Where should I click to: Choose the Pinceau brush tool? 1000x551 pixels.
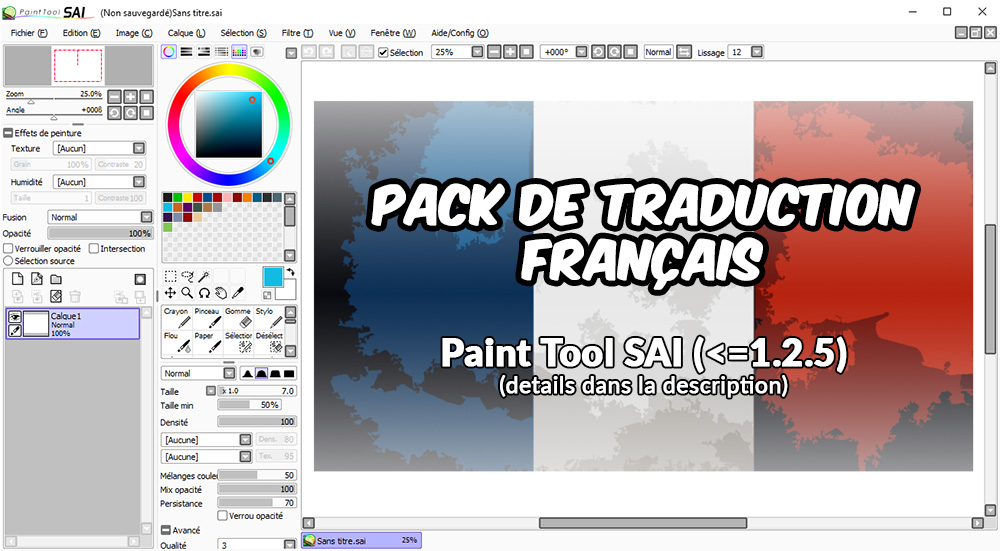tap(207, 318)
